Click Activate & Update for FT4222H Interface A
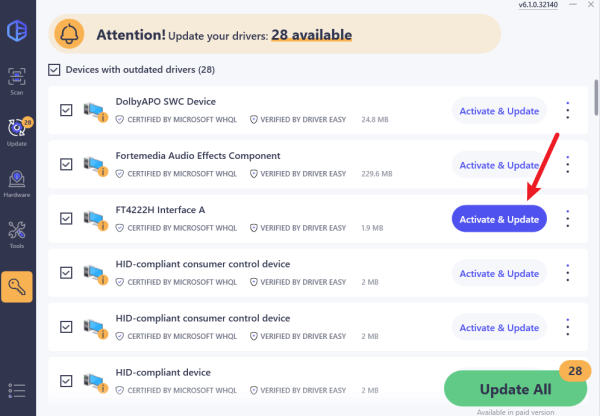Viewport: 600px width, 416px height. coord(499,218)
